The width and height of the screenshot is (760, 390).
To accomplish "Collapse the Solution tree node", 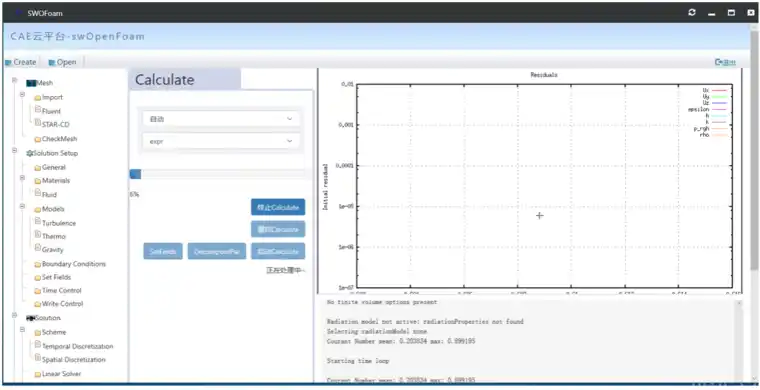I will pos(15,315).
